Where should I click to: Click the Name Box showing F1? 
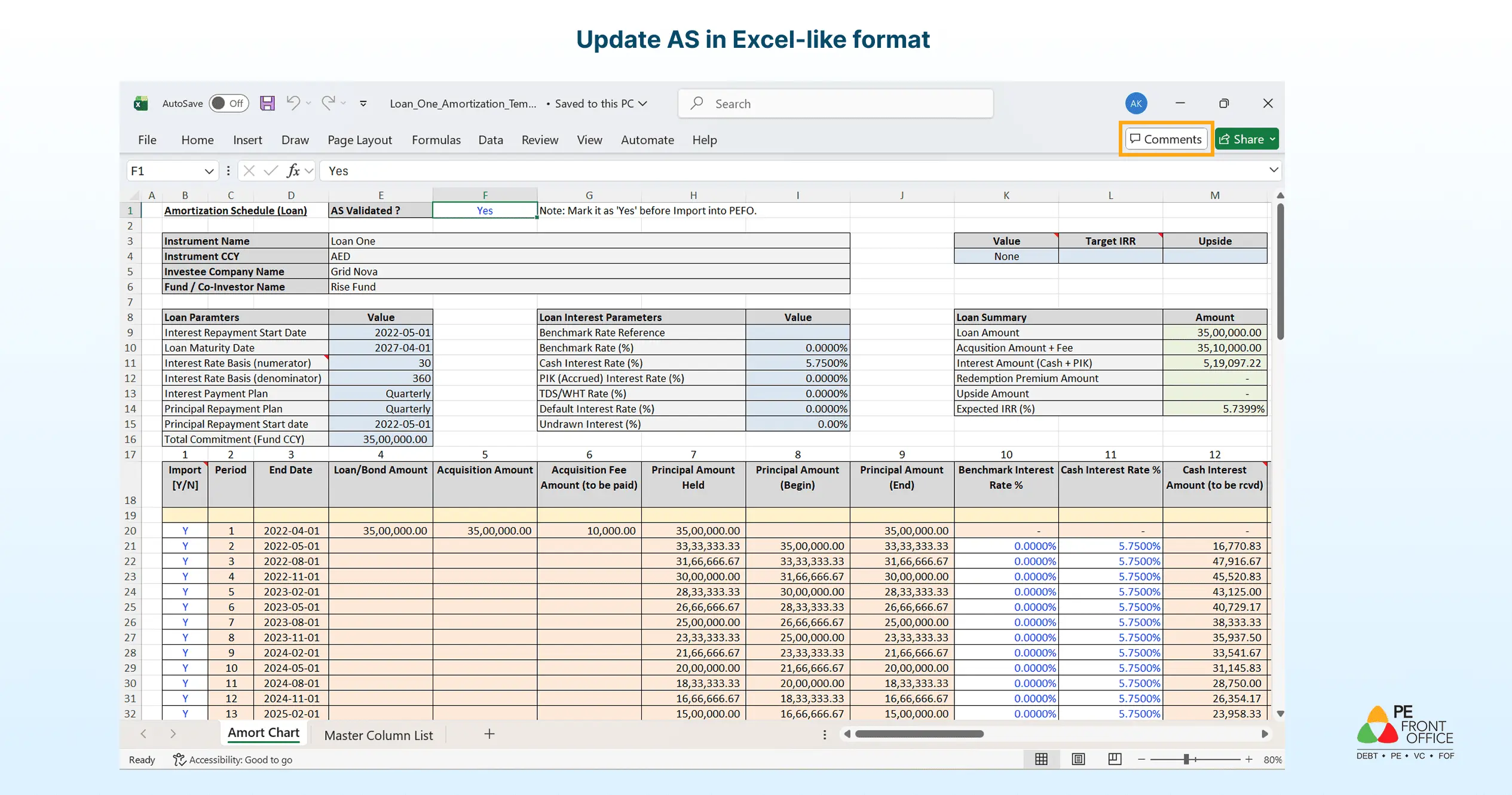point(165,171)
